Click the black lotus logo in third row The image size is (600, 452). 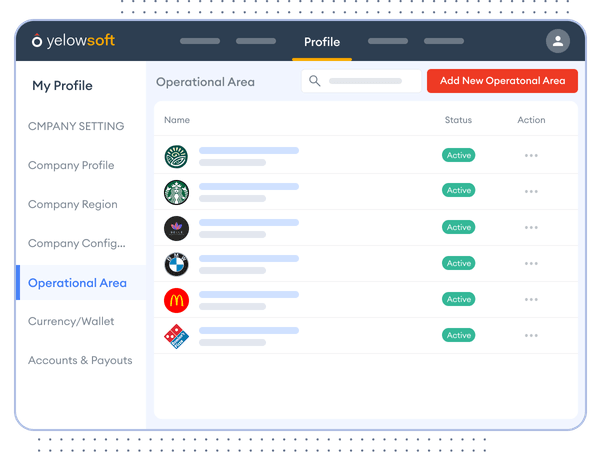coord(176,228)
